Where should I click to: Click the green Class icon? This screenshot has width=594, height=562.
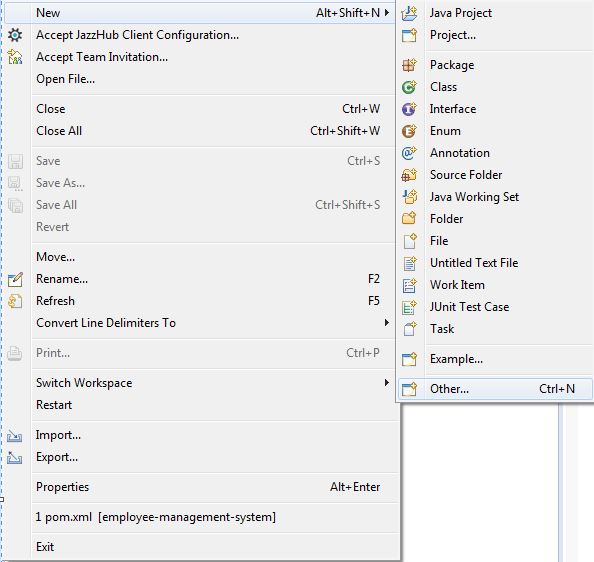coord(409,87)
